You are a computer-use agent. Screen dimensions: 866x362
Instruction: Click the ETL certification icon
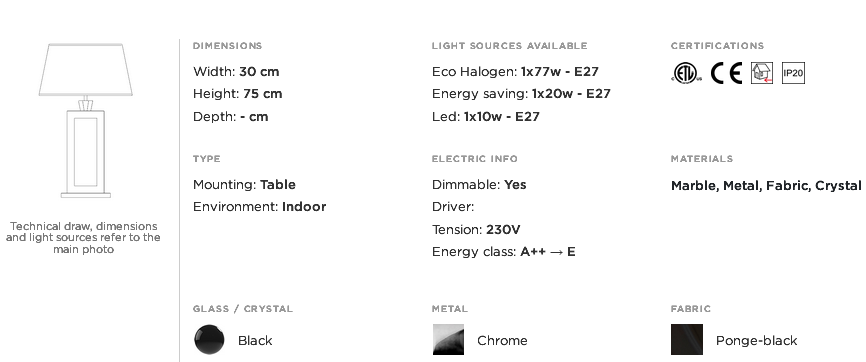(687, 73)
